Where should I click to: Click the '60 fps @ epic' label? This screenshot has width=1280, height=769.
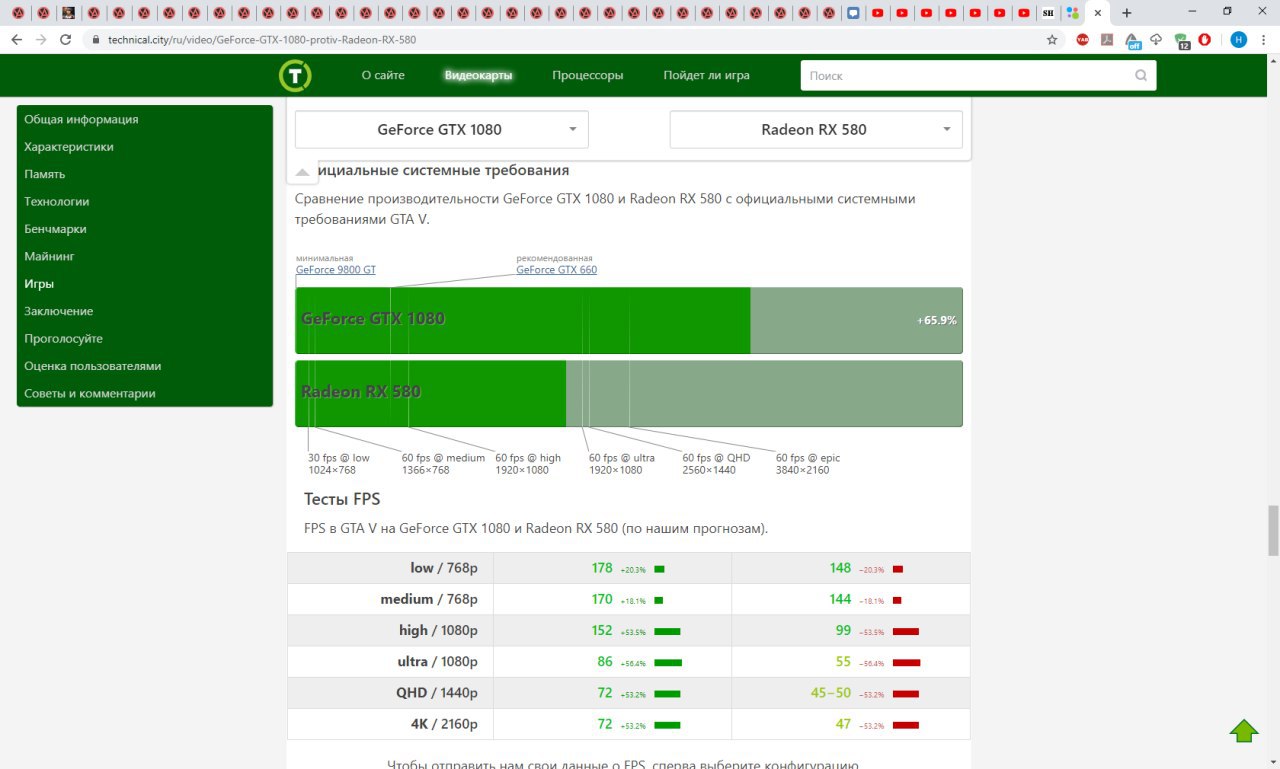tap(808, 458)
